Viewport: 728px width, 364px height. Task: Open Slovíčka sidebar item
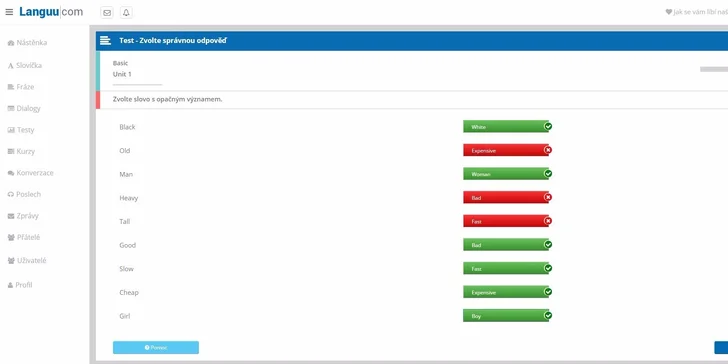pyautogui.click(x=25, y=65)
